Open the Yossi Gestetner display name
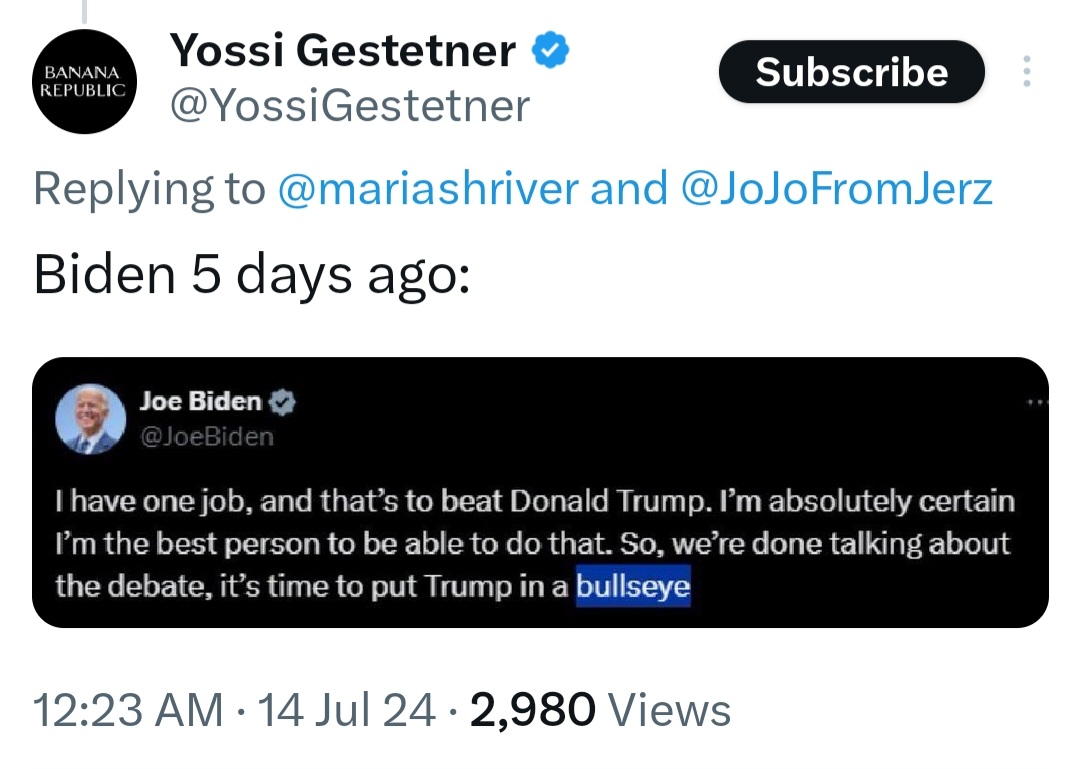1080x769 pixels. click(343, 51)
